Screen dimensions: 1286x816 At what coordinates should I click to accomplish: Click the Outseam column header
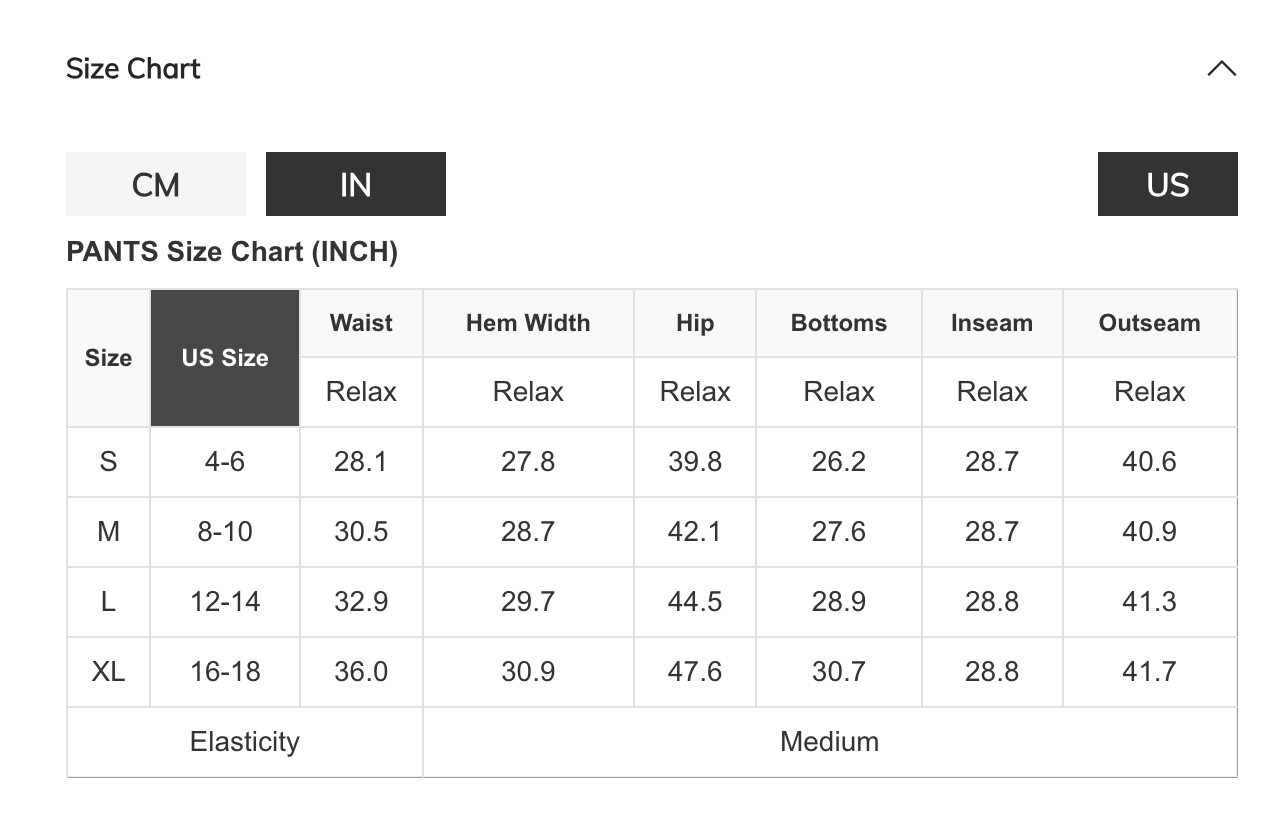pos(1149,323)
